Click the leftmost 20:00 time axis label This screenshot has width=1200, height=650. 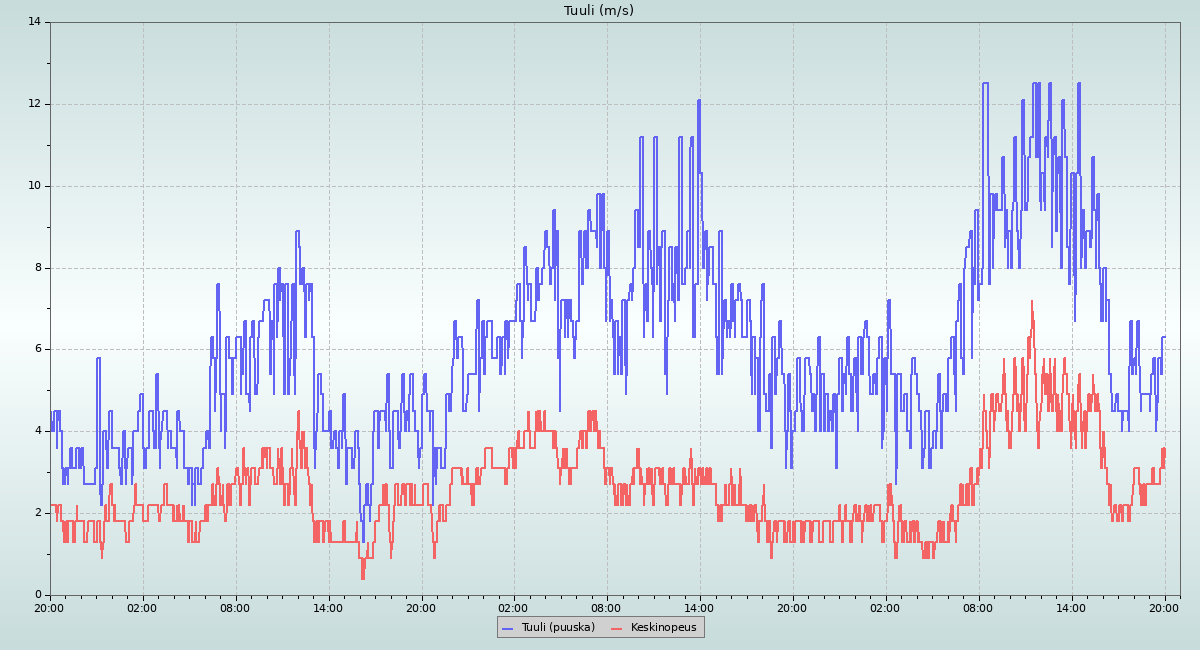tap(50, 607)
